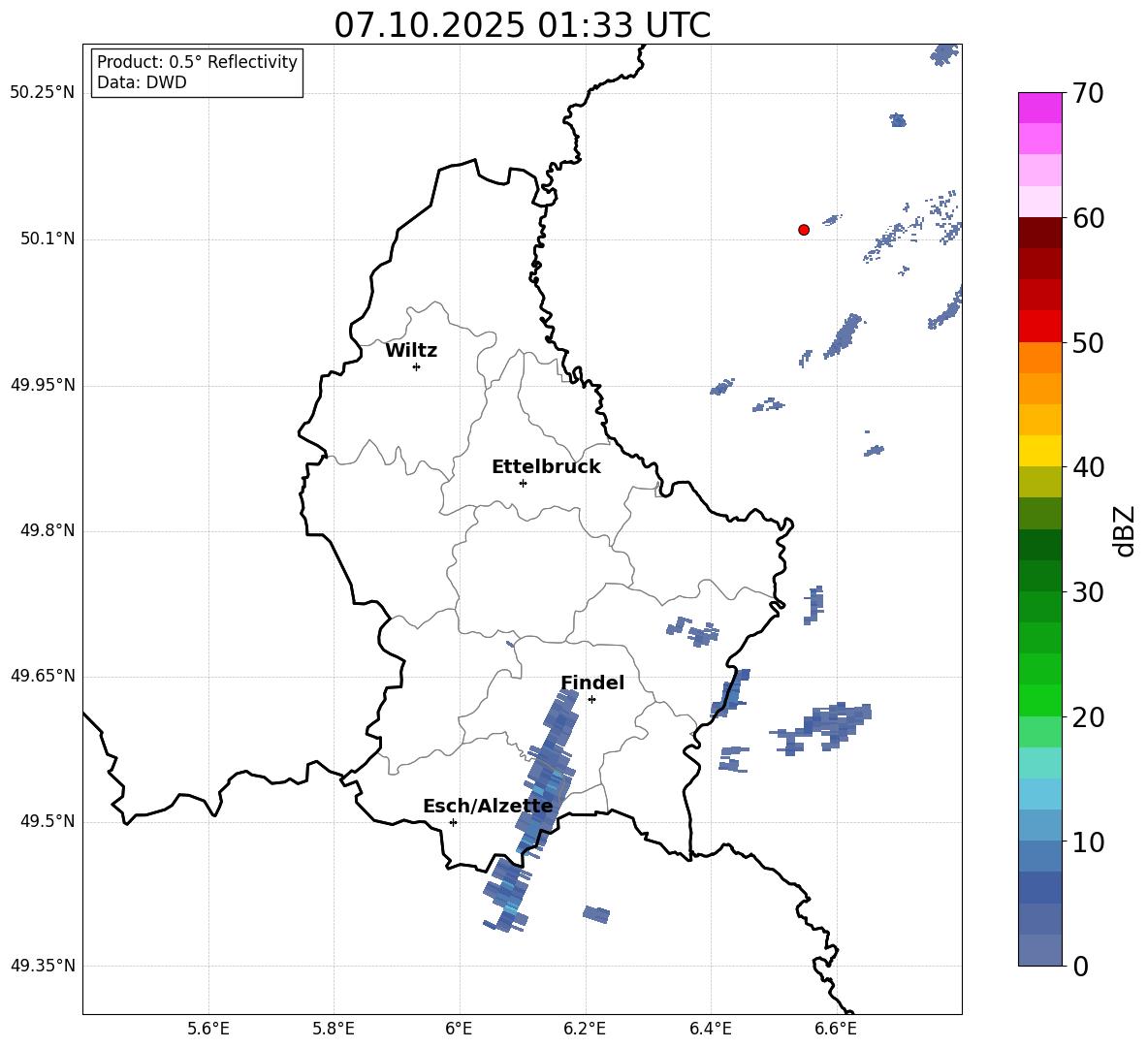Image resolution: width=1148 pixels, height=1048 pixels.
Task: Click the 6°E longitude label
Action: coord(459,1029)
